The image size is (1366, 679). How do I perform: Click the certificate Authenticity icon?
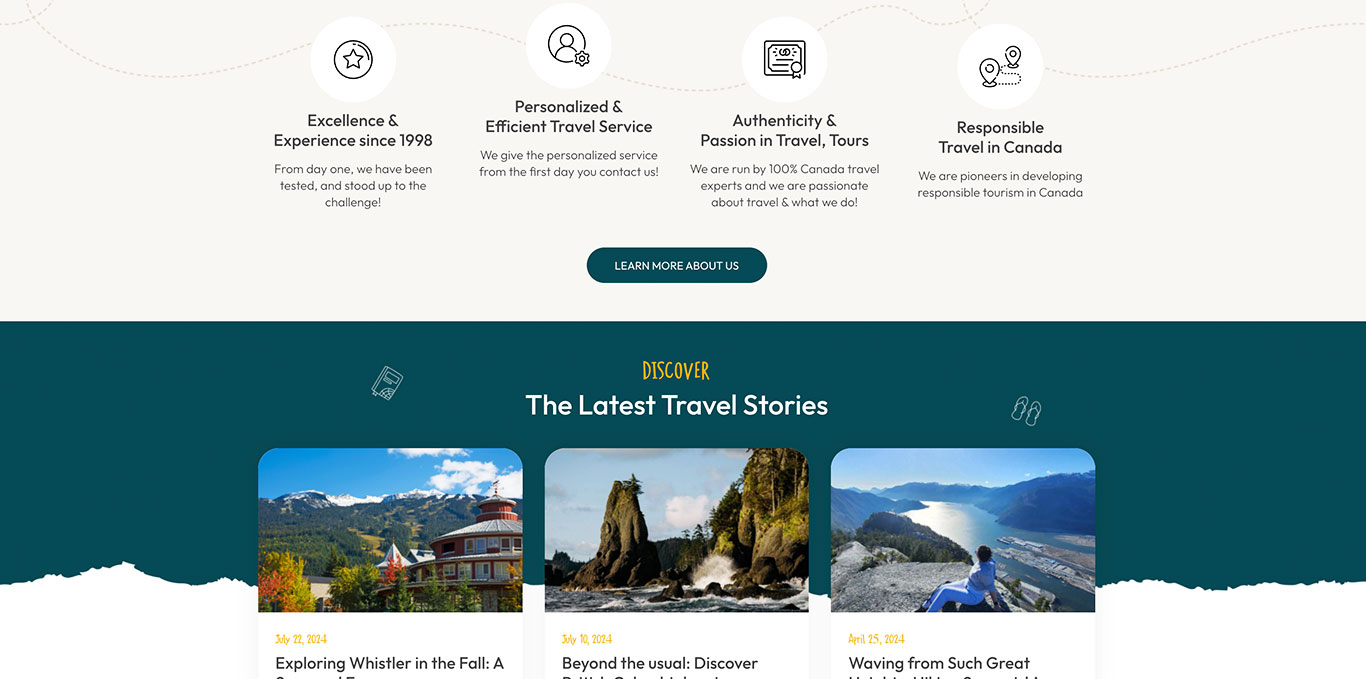click(784, 59)
